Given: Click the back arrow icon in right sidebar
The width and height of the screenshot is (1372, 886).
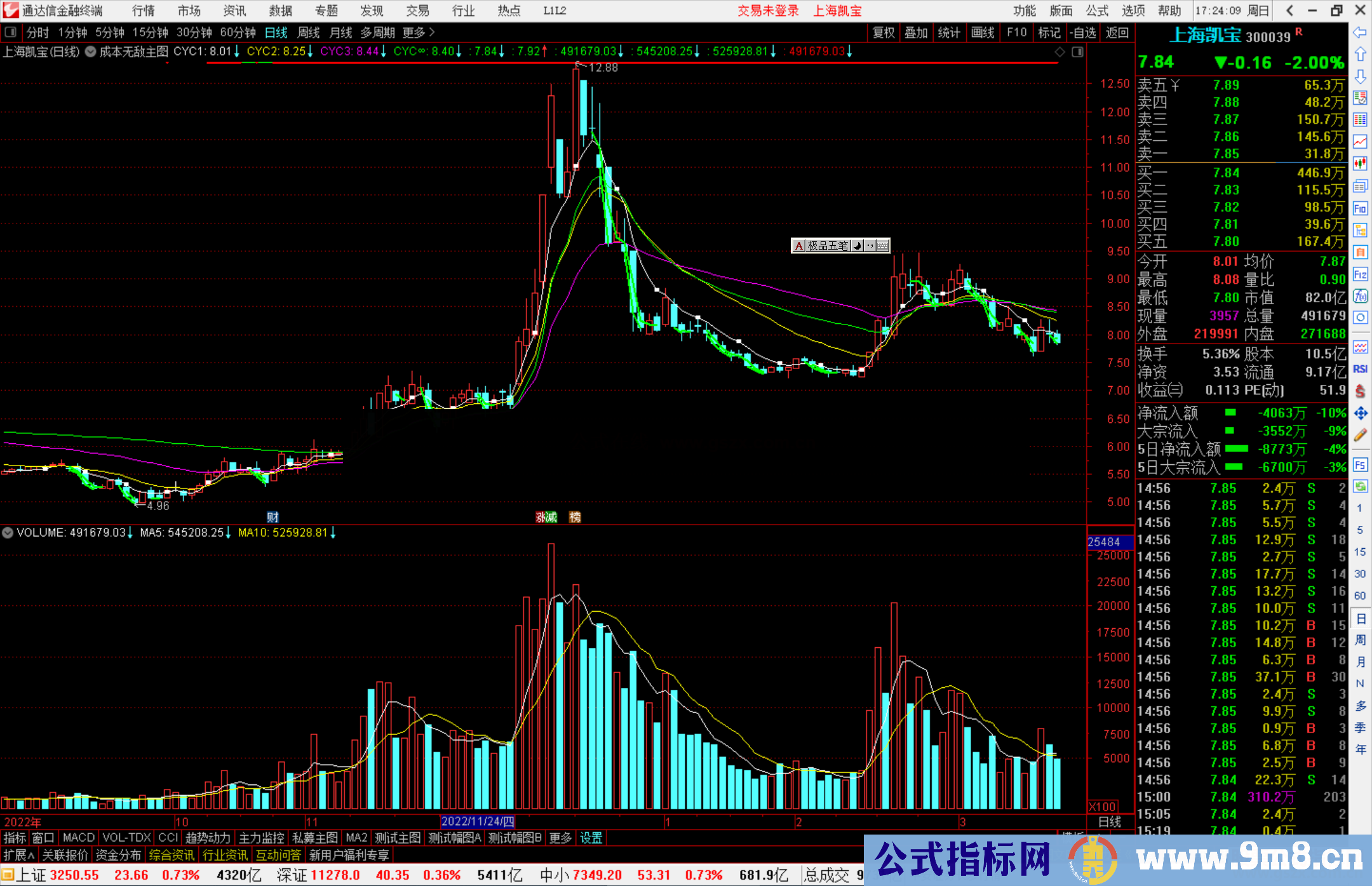Looking at the screenshot, I should (x=1360, y=32).
